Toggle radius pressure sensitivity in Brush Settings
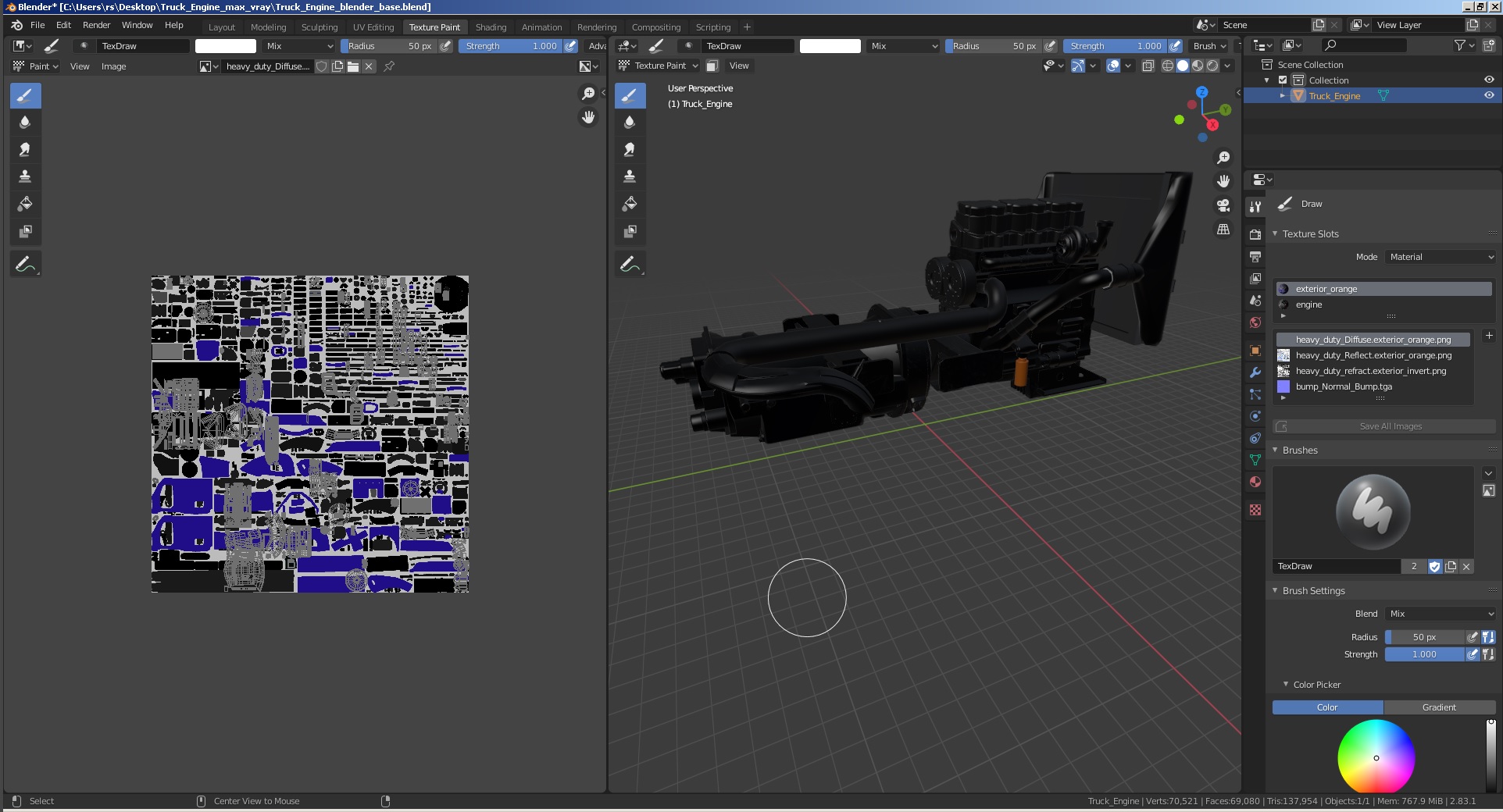Viewport: 1503px width, 812px height. tap(1472, 637)
